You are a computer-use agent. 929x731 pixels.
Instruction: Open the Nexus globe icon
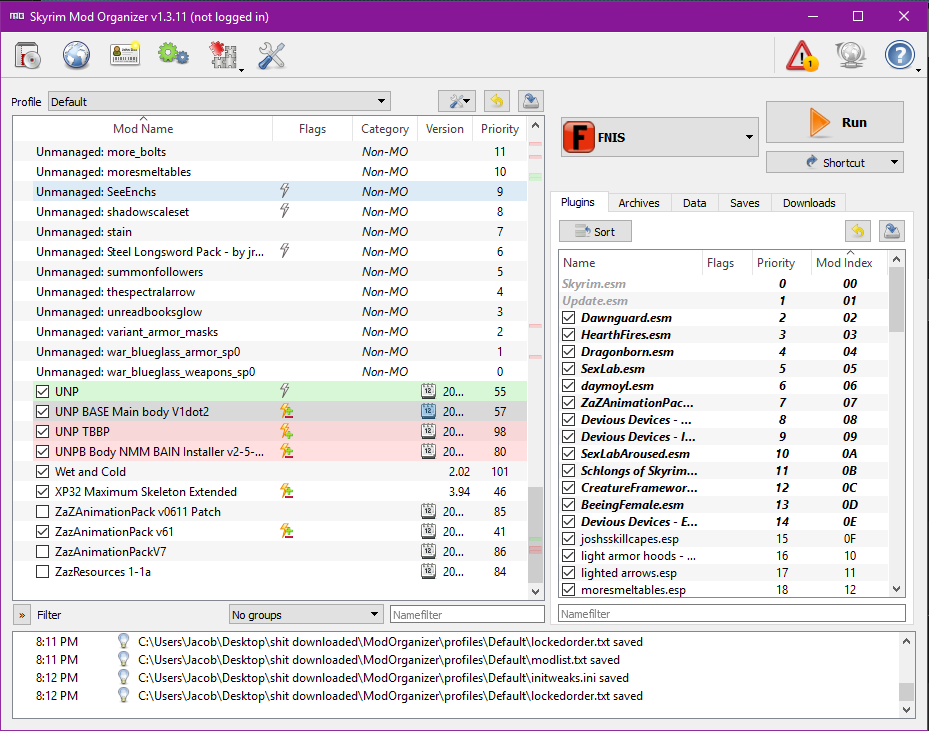click(x=77, y=55)
